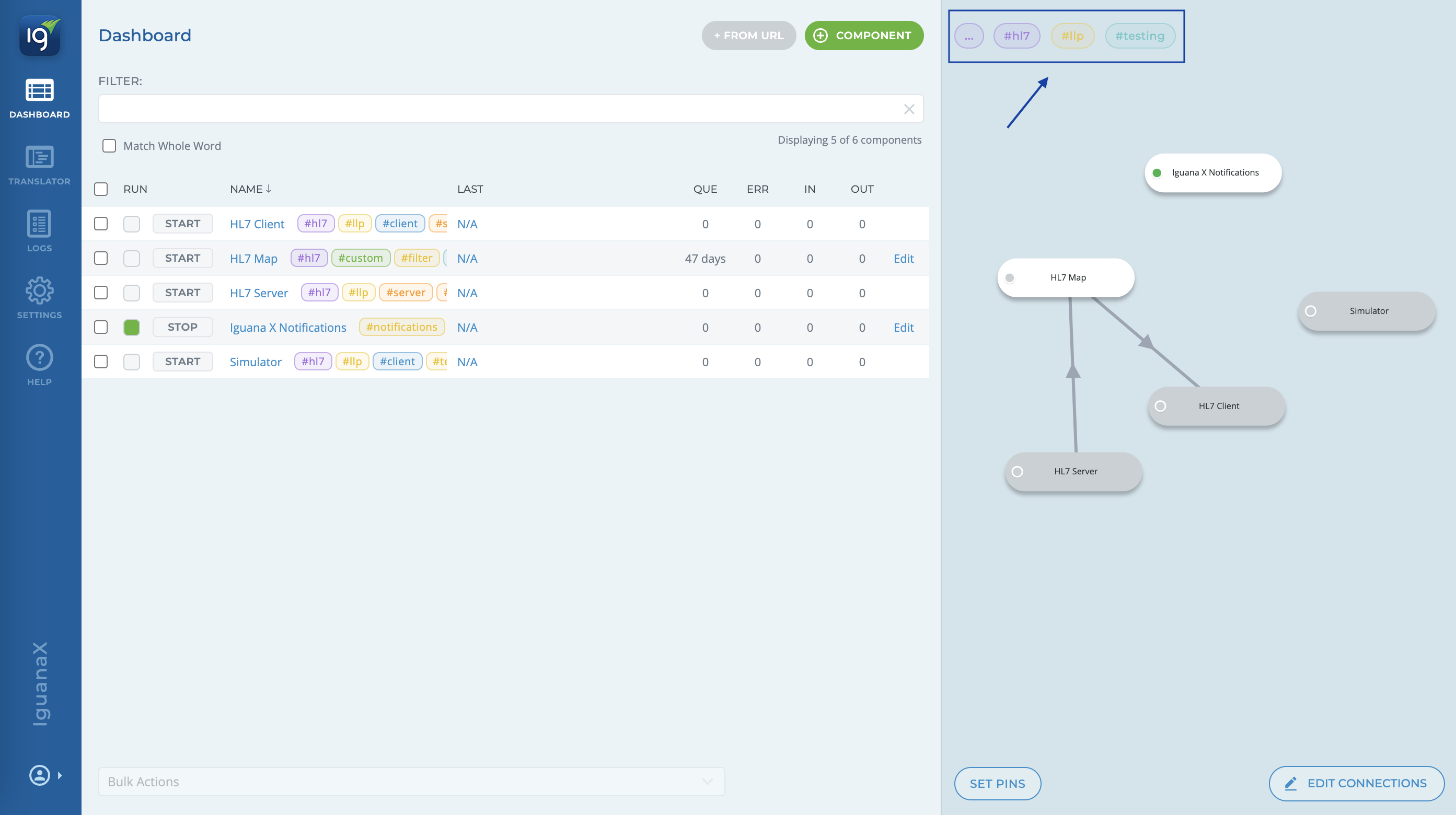
Task: Click the green Iguana X Notifications status light
Action: (132, 327)
